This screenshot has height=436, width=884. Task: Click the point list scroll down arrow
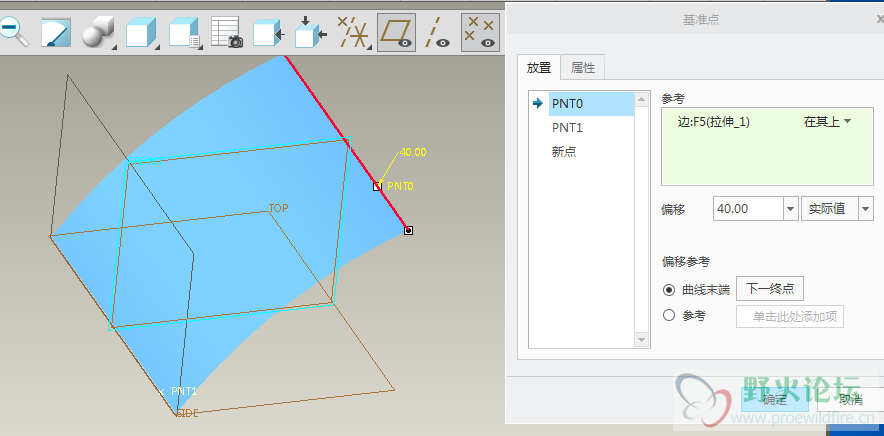(x=642, y=340)
